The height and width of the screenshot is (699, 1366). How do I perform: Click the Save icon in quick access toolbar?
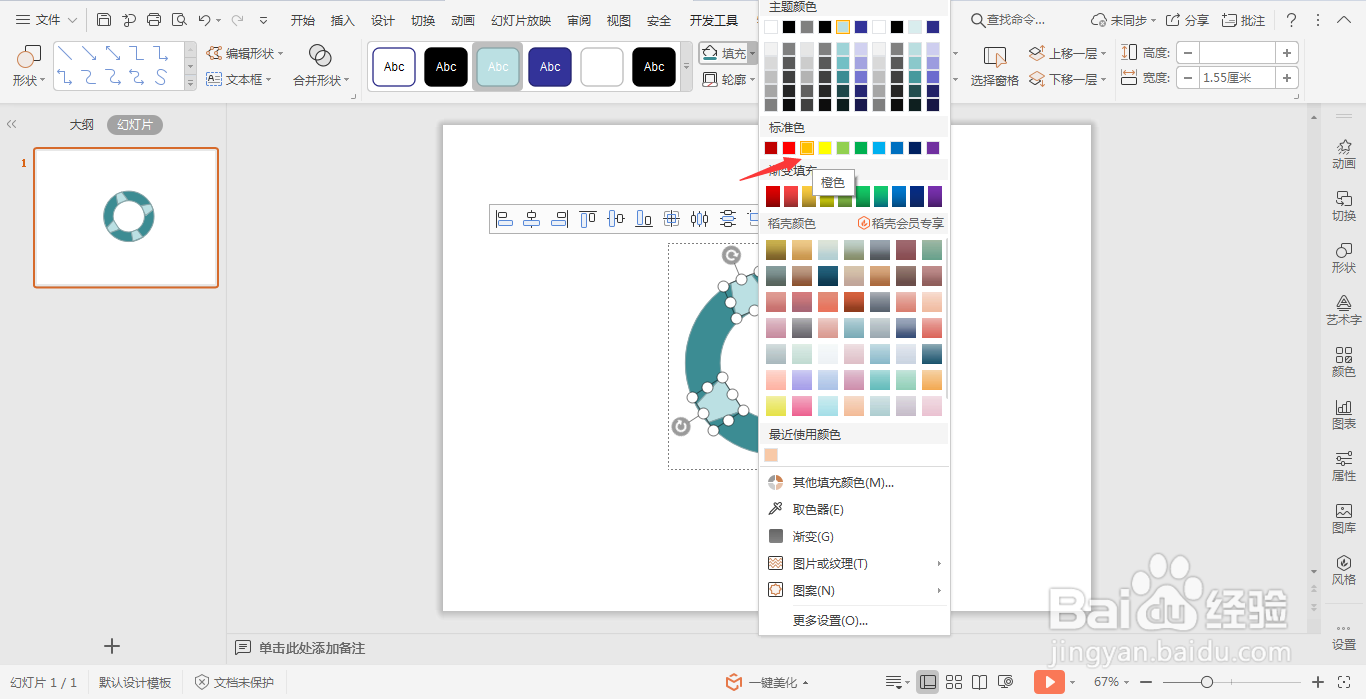pyautogui.click(x=104, y=20)
